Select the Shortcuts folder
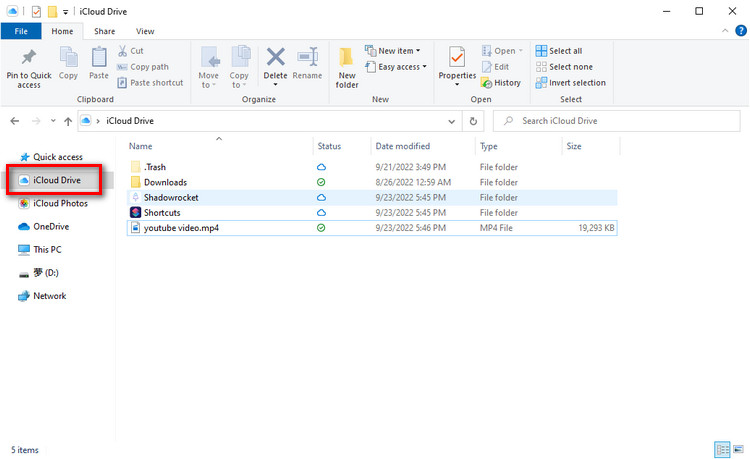 pyautogui.click(x=372, y=213)
